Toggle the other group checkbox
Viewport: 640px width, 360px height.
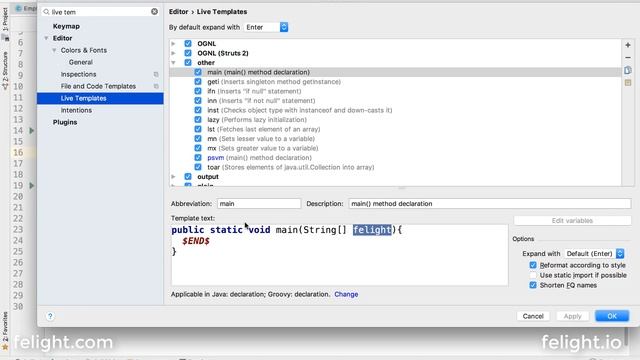188,62
